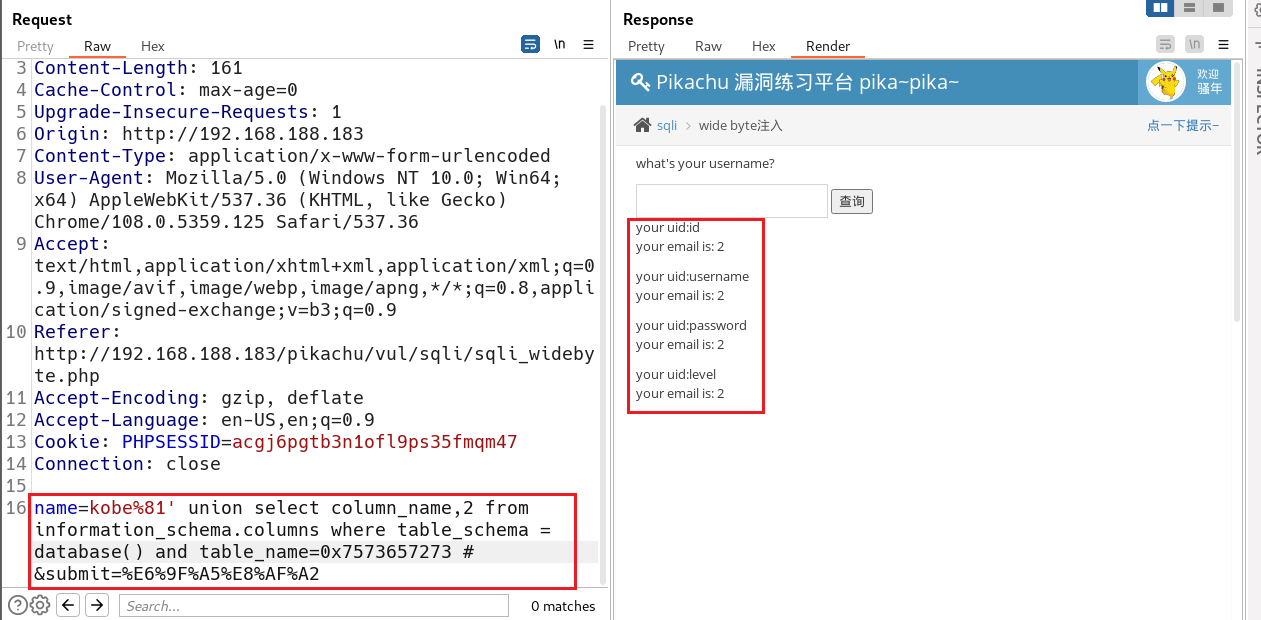Click the Pikachu avatar image
Image resolution: width=1261 pixels, height=620 pixels.
(1165, 82)
